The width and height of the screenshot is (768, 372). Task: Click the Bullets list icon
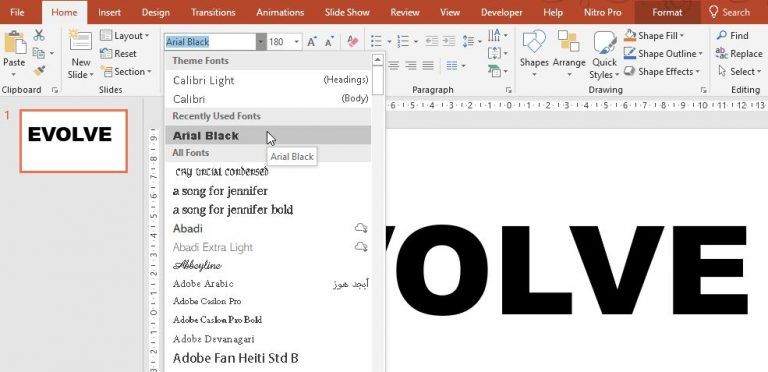(376, 42)
